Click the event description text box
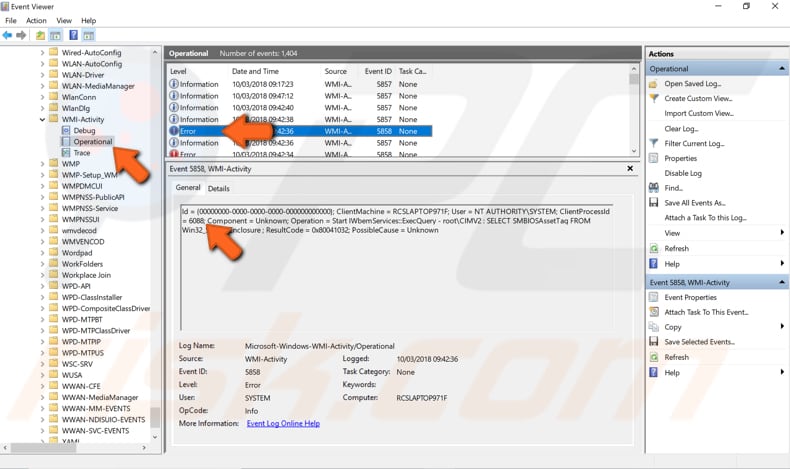 (x=397, y=267)
